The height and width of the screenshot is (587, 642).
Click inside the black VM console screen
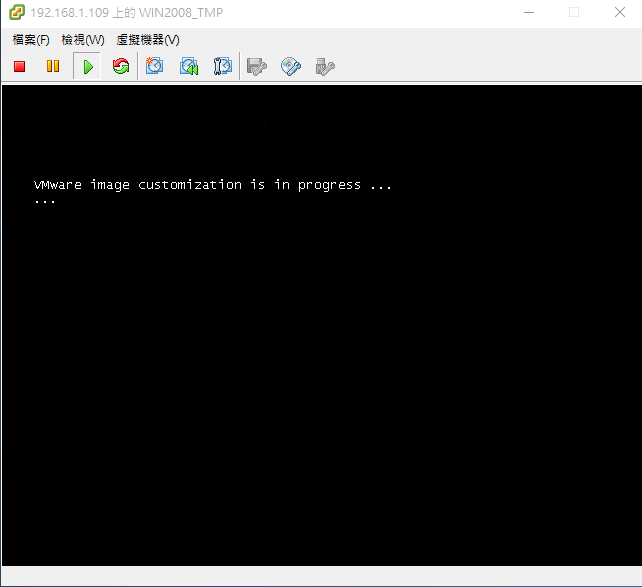[x=322, y=325]
